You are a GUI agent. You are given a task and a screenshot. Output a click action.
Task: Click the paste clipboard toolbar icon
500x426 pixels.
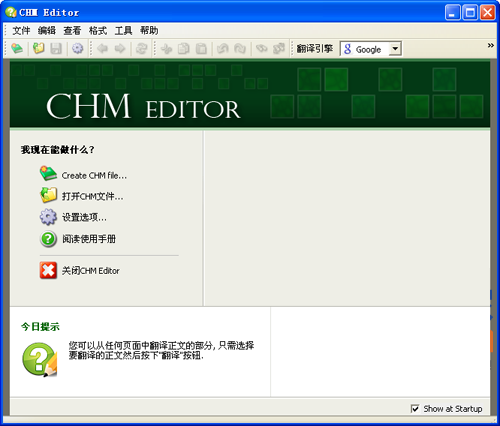[201, 49]
